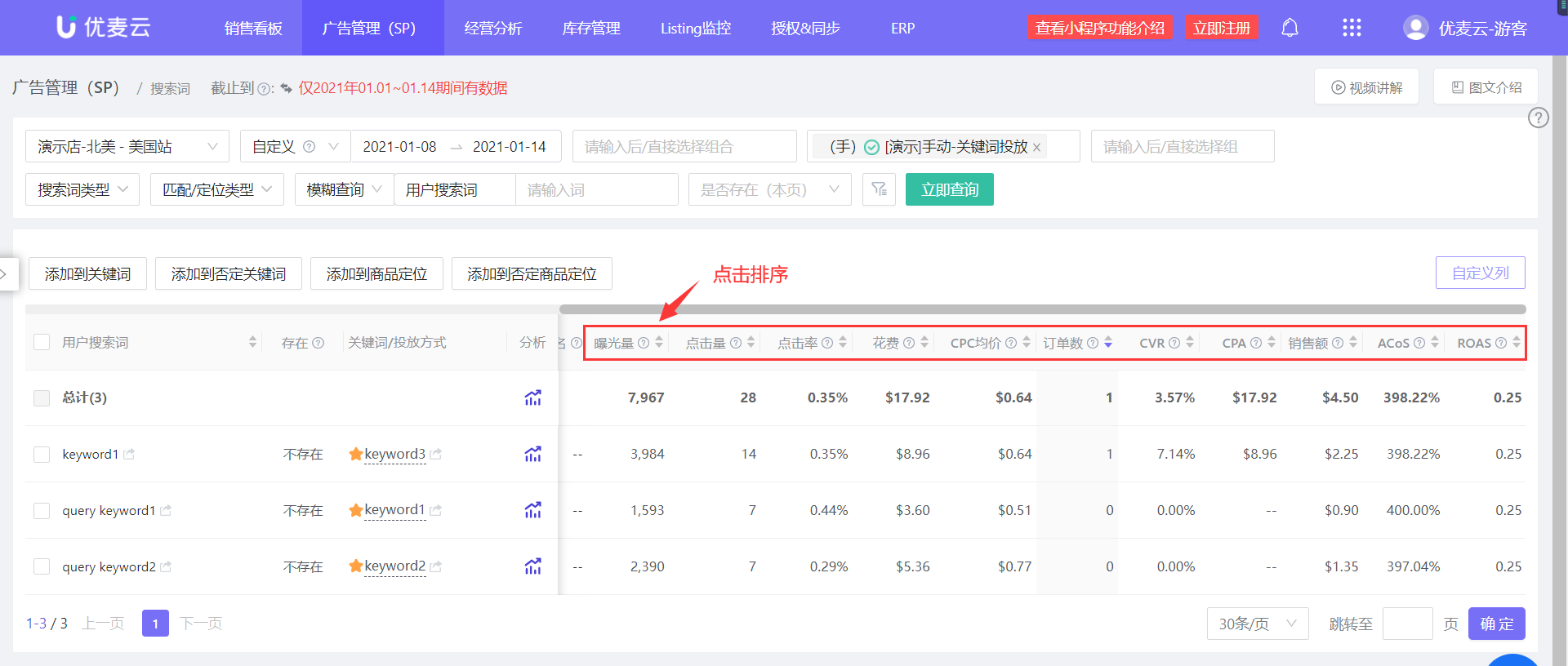Open analysis chart for query keyword2 row
Screen dimensions: 1568x666
pos(533,566)
